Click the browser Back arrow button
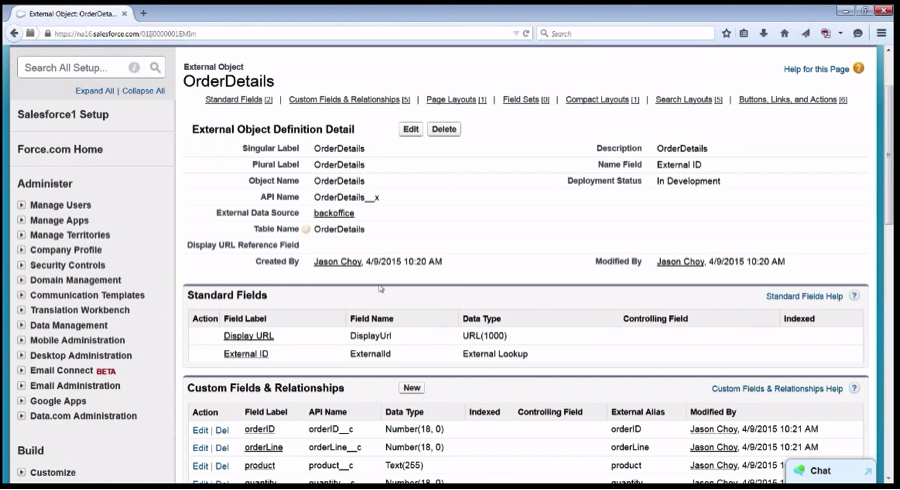Image resolution: width=900 pixels, height=490 pixels. (14, 33)
